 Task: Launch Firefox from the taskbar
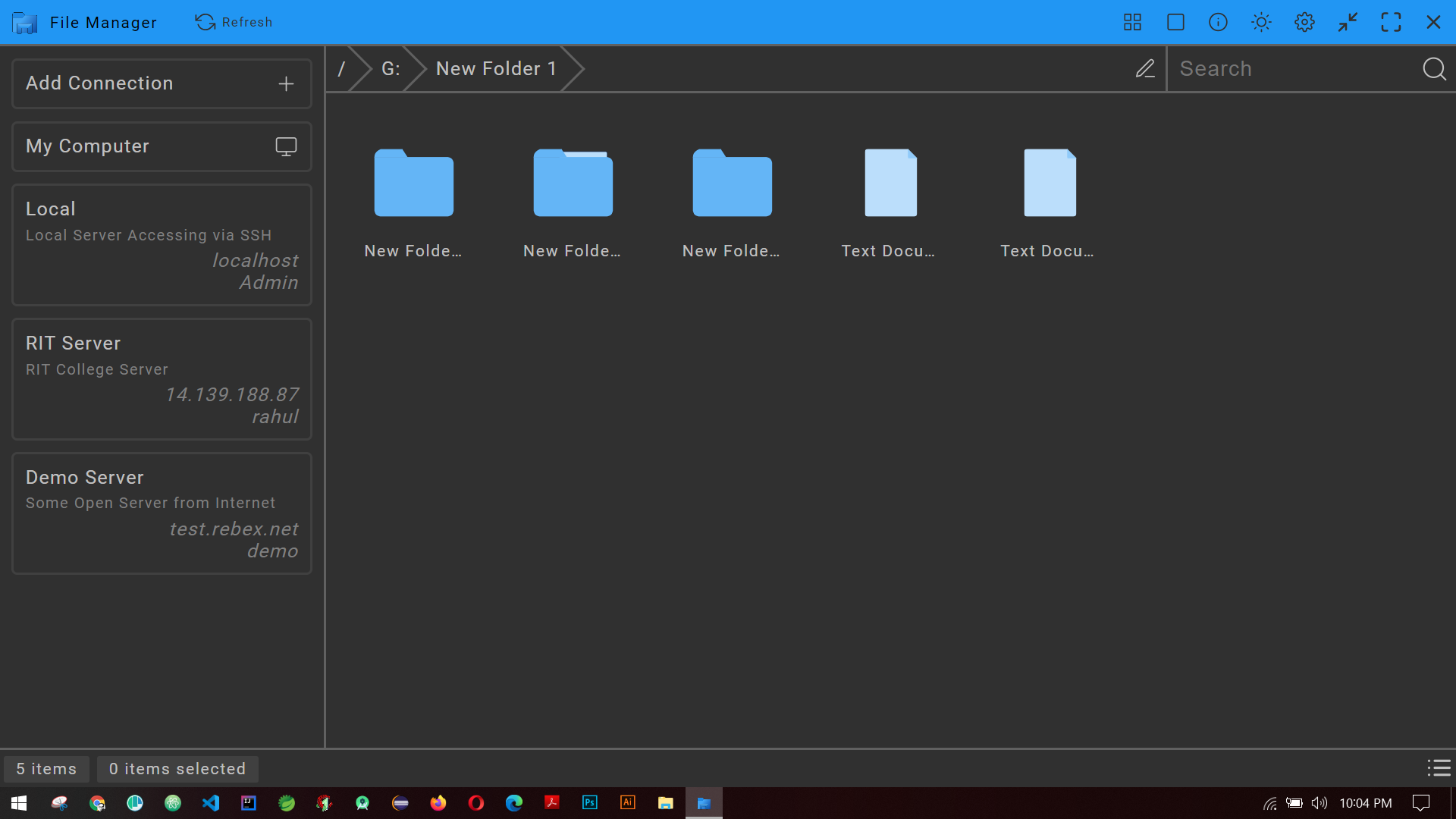click(x=438, y=802)
